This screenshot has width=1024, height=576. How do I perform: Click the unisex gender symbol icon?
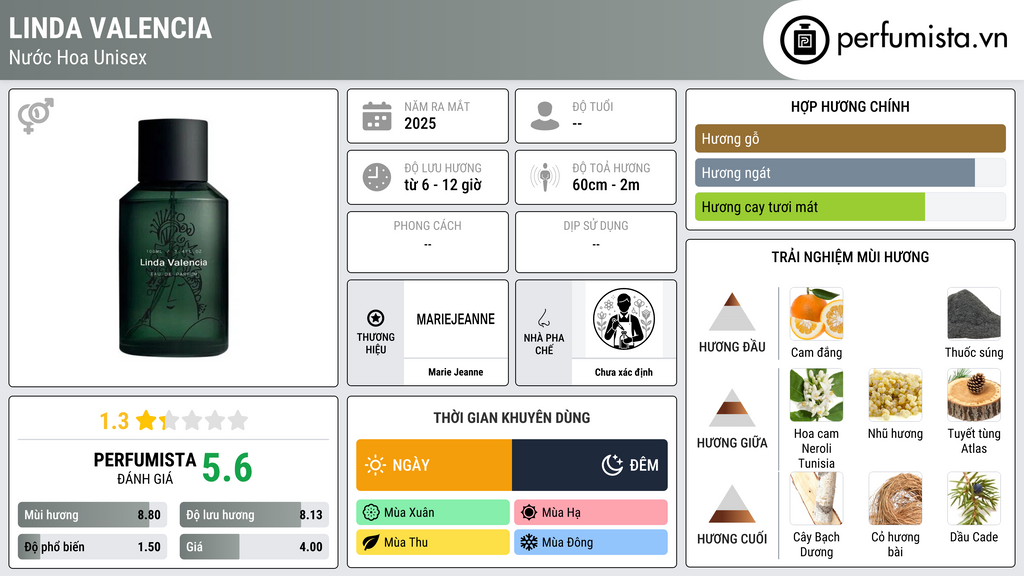35,116
